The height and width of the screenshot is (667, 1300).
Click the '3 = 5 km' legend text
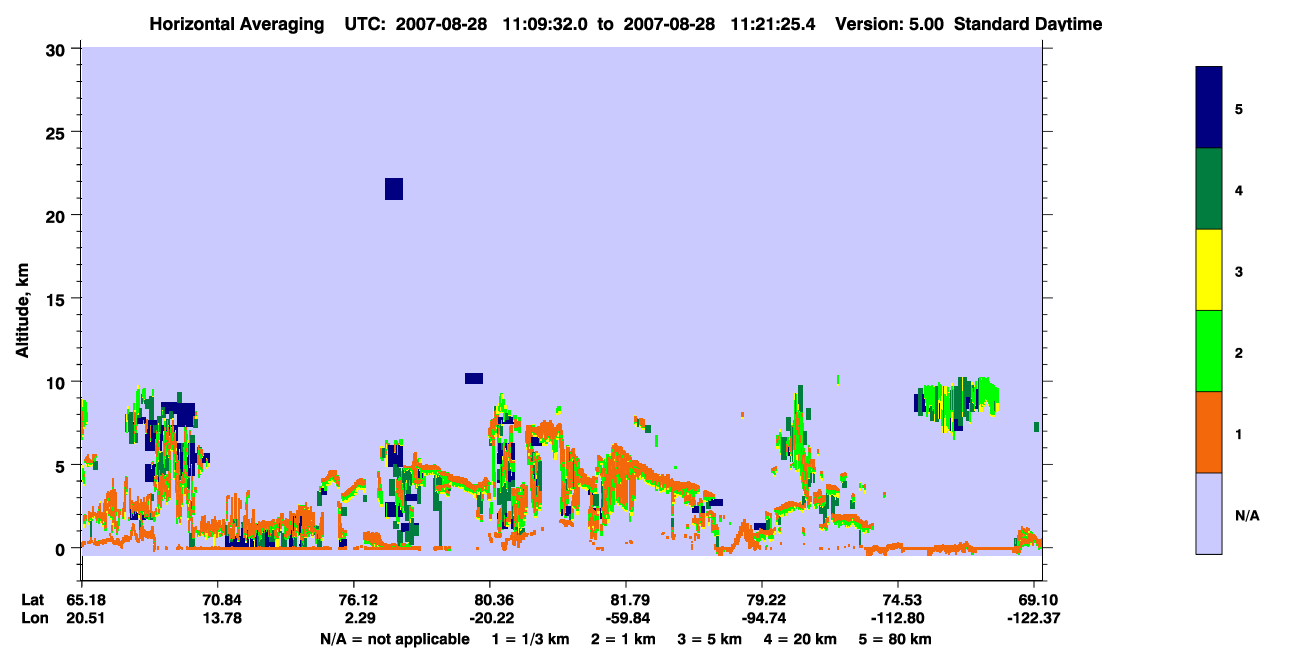pyautogui.click(x=710, y=639)
